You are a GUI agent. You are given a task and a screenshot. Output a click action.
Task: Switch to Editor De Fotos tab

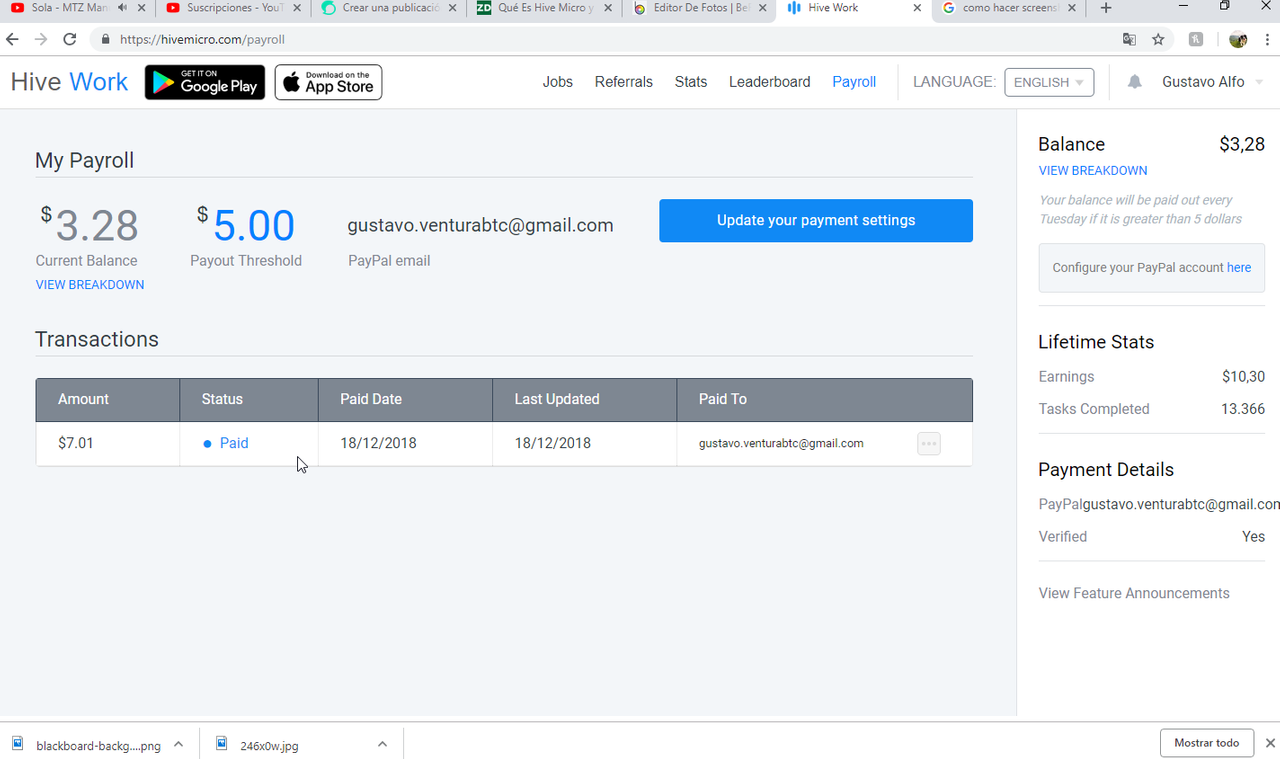(x=699, y=8)
